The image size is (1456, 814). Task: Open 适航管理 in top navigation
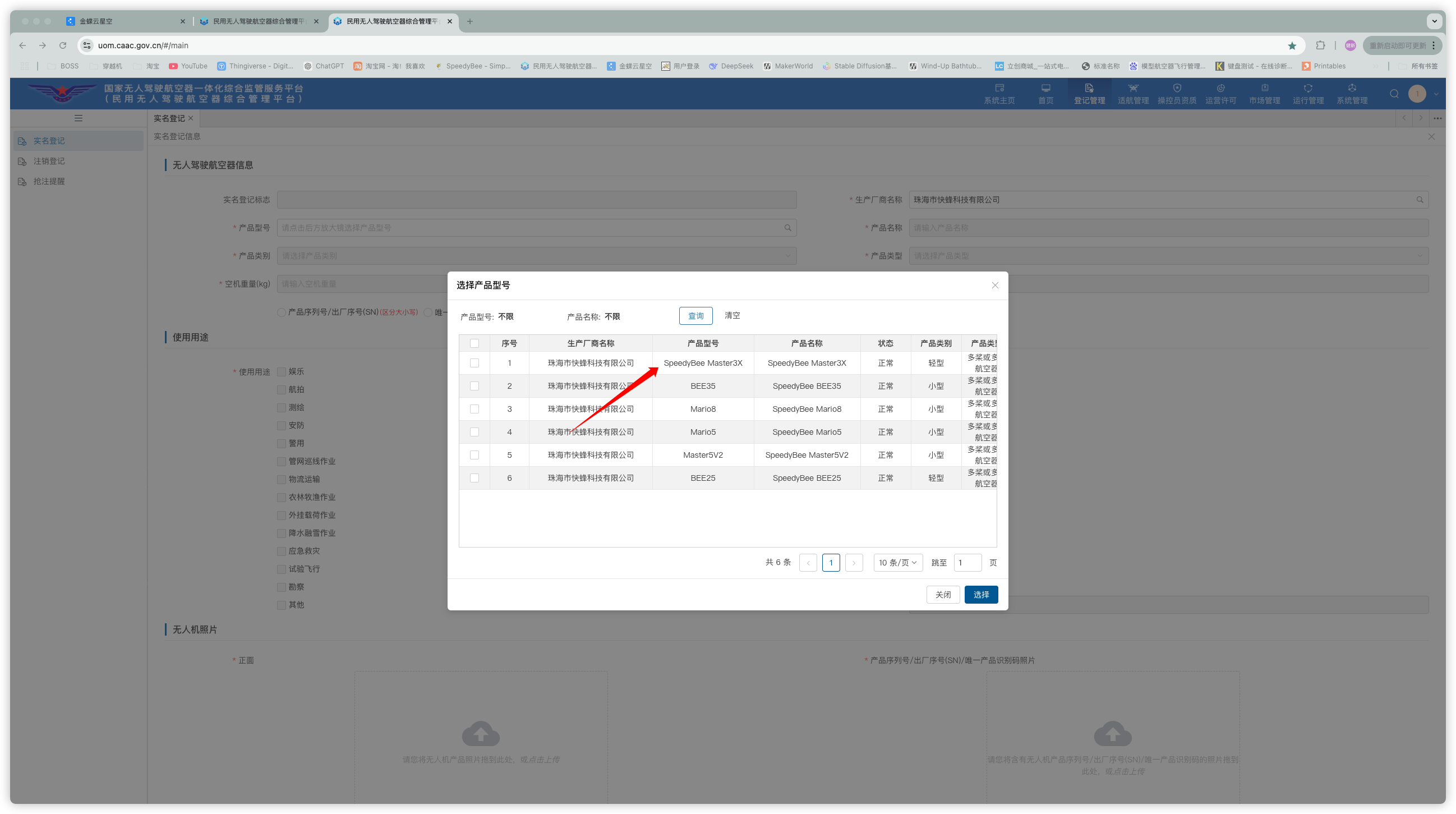pyautogui.click(x=1134, y=93)
